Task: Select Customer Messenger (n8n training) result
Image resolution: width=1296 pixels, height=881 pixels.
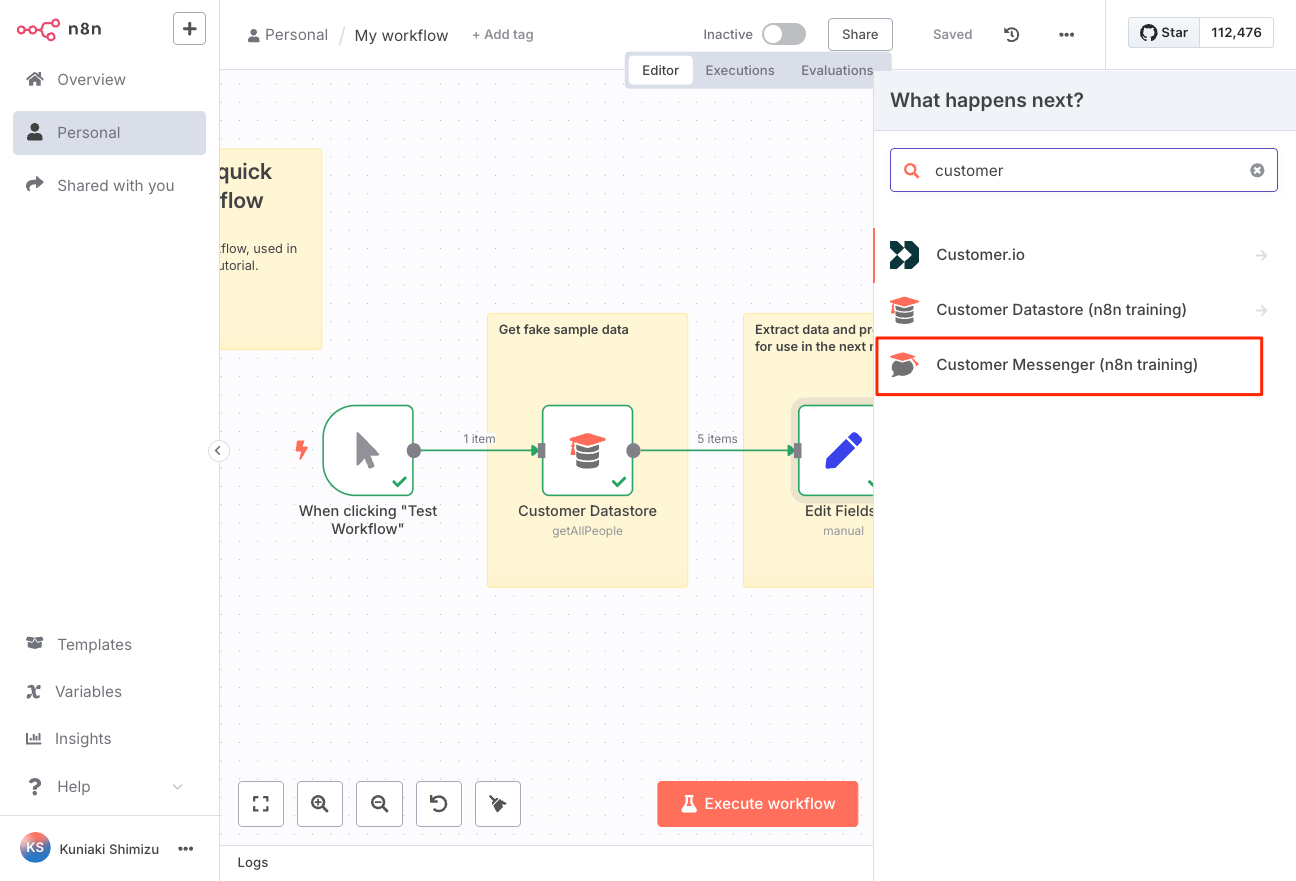Action: (1069, 365)
